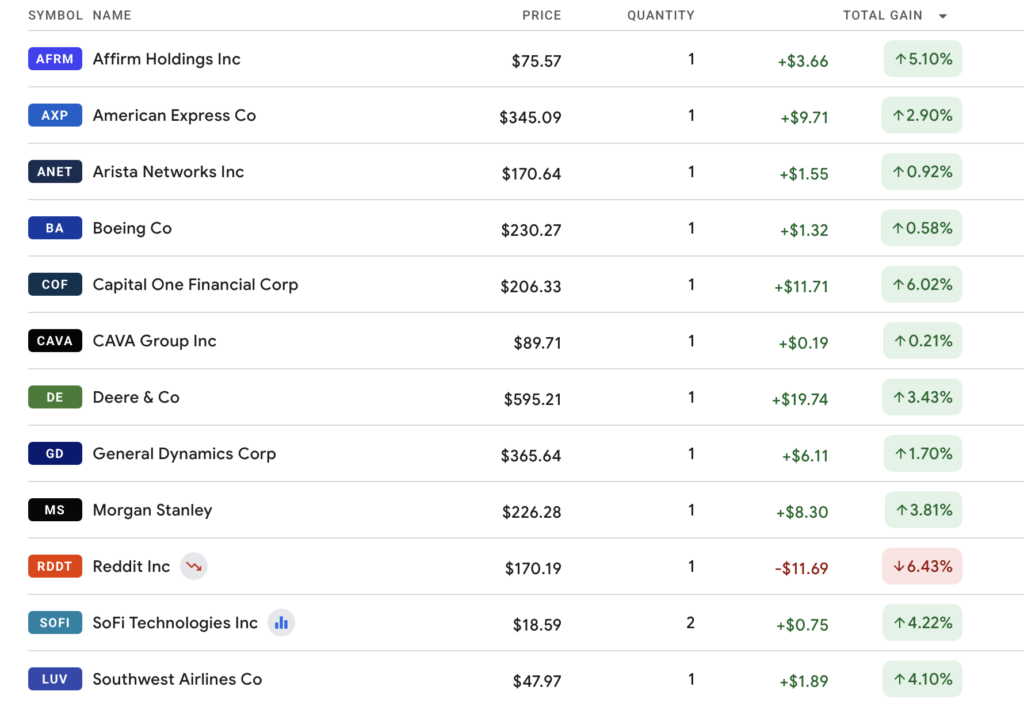Viewport: 1024px width, 718px height.
Task: Click the CAVA ticker badge
Action: pos(55,340)
